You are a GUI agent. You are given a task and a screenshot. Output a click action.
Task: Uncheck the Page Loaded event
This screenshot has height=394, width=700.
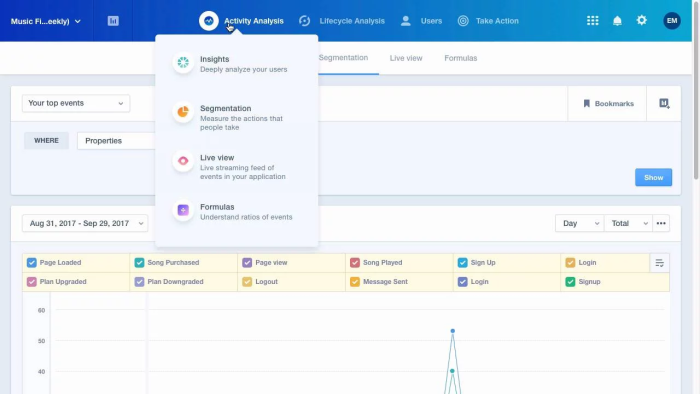click(31, 262)
